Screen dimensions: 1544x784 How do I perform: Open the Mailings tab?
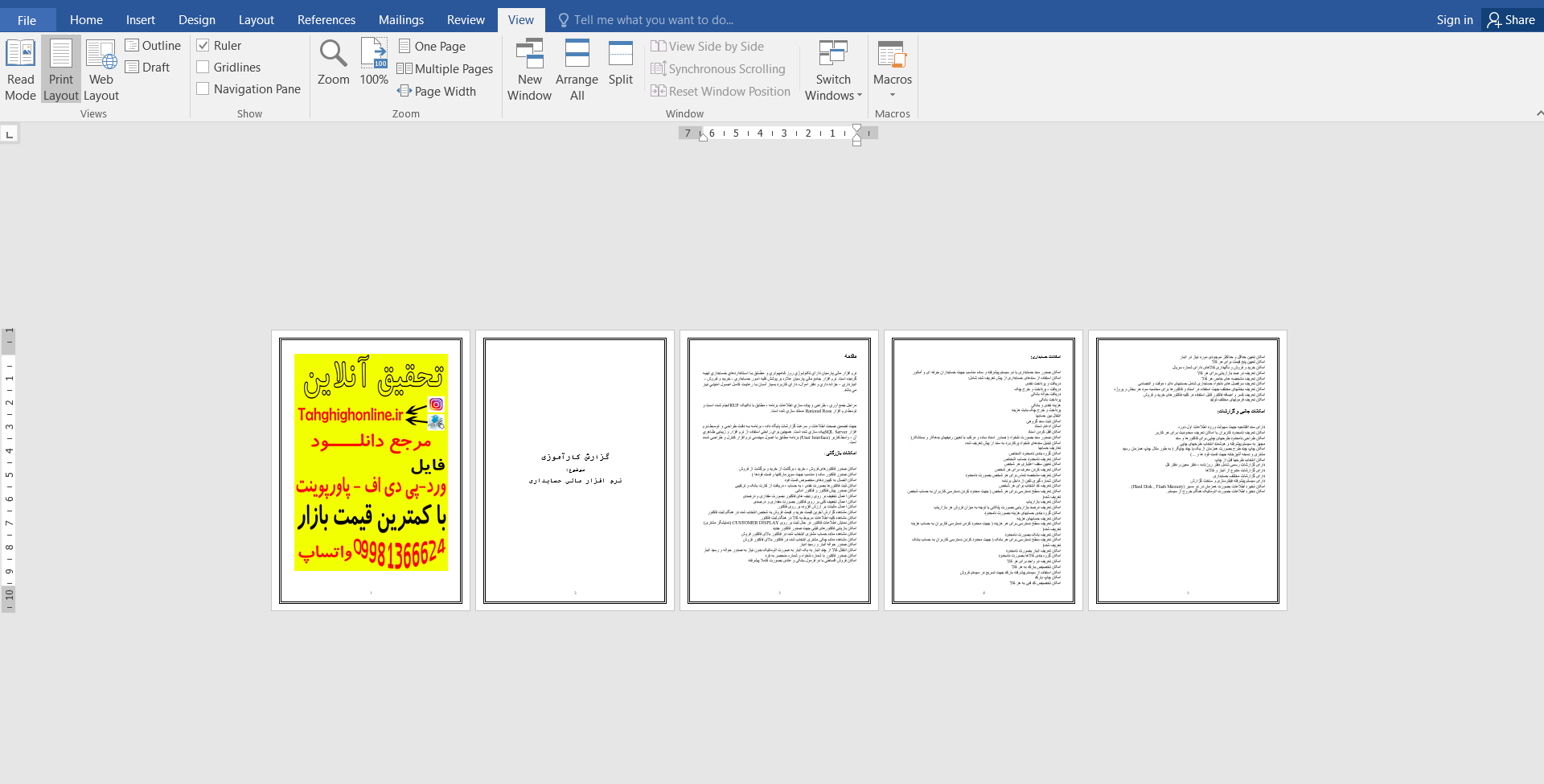[x=401, y=20]
